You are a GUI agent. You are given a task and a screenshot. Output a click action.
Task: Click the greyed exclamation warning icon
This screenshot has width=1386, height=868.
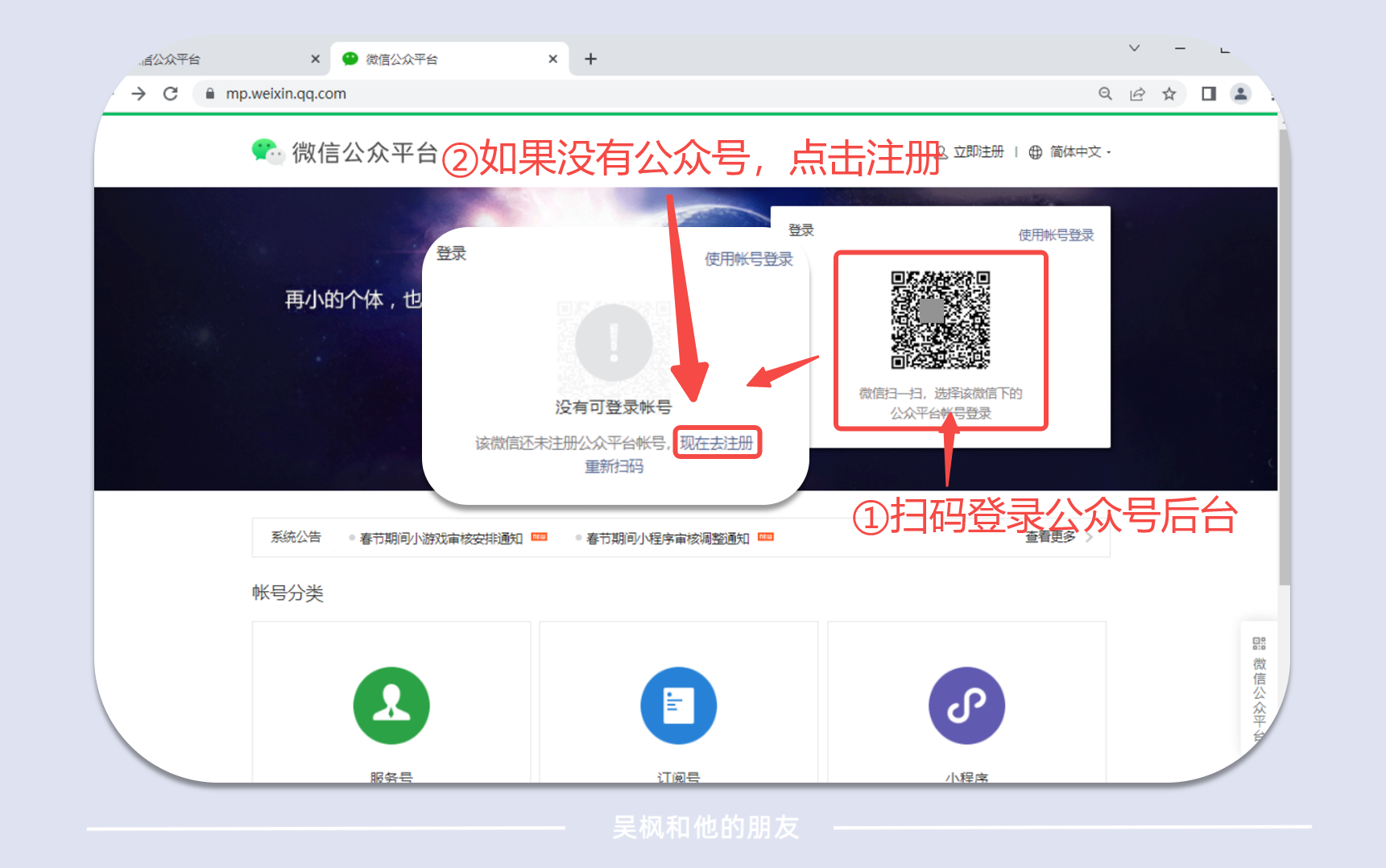pos(614,342)
